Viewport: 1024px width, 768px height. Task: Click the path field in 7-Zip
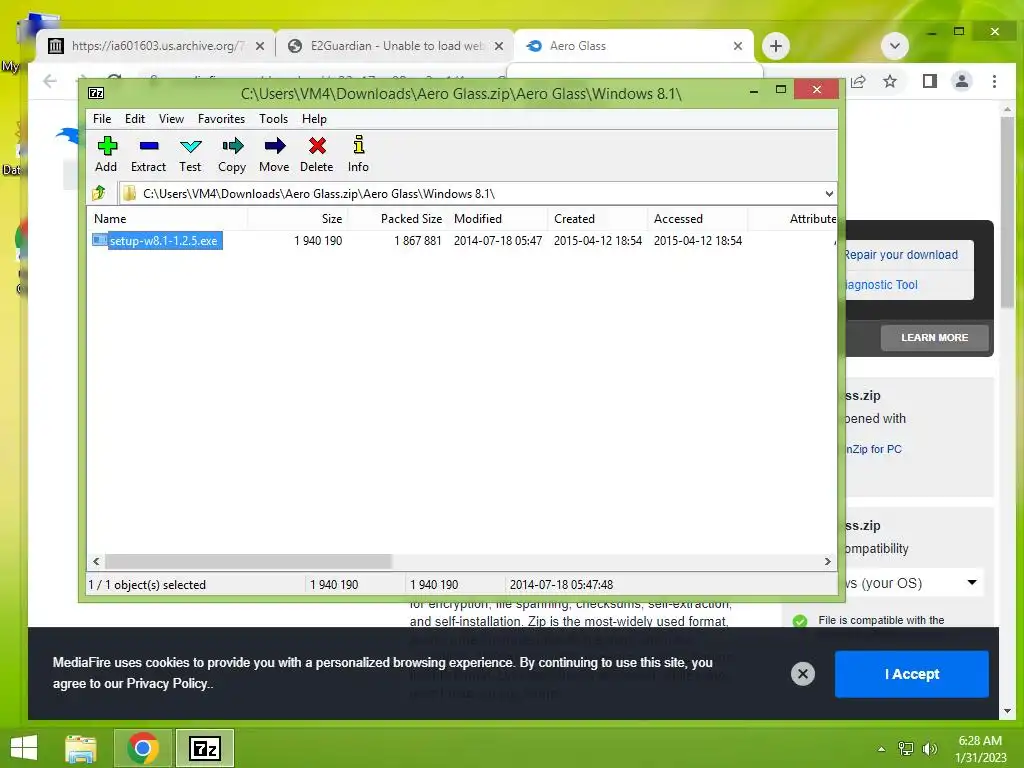470,194
